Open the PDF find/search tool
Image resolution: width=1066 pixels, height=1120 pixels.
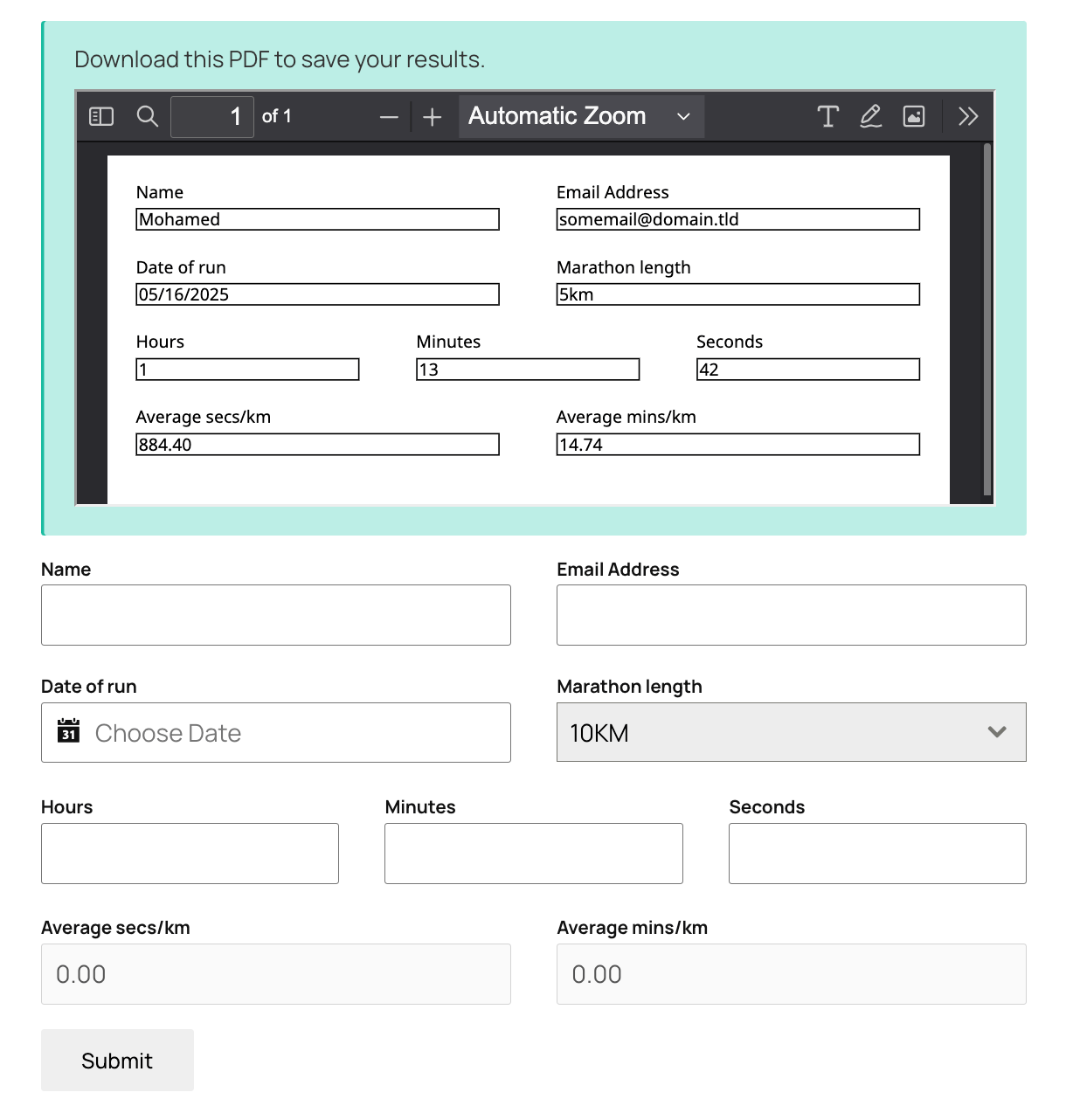148,116
